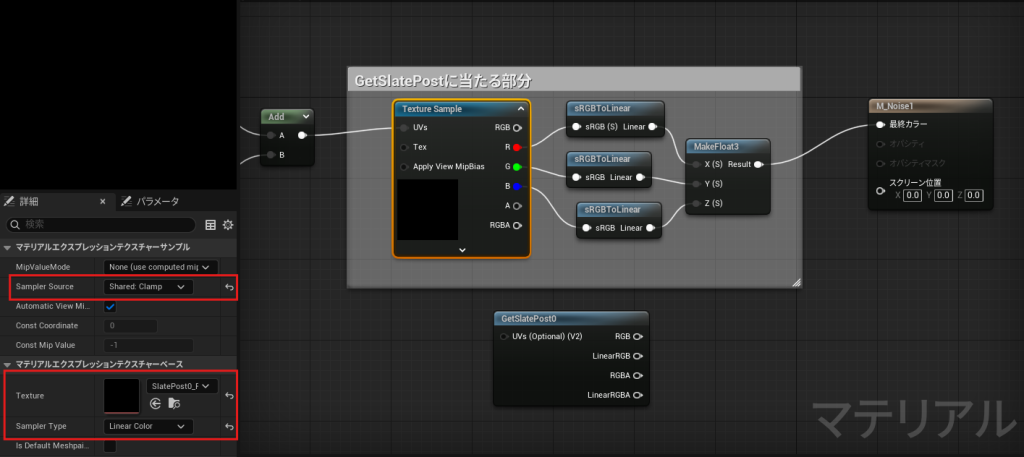Toggle Is Default Meshpaint checkbox

(x=110, y=447)
